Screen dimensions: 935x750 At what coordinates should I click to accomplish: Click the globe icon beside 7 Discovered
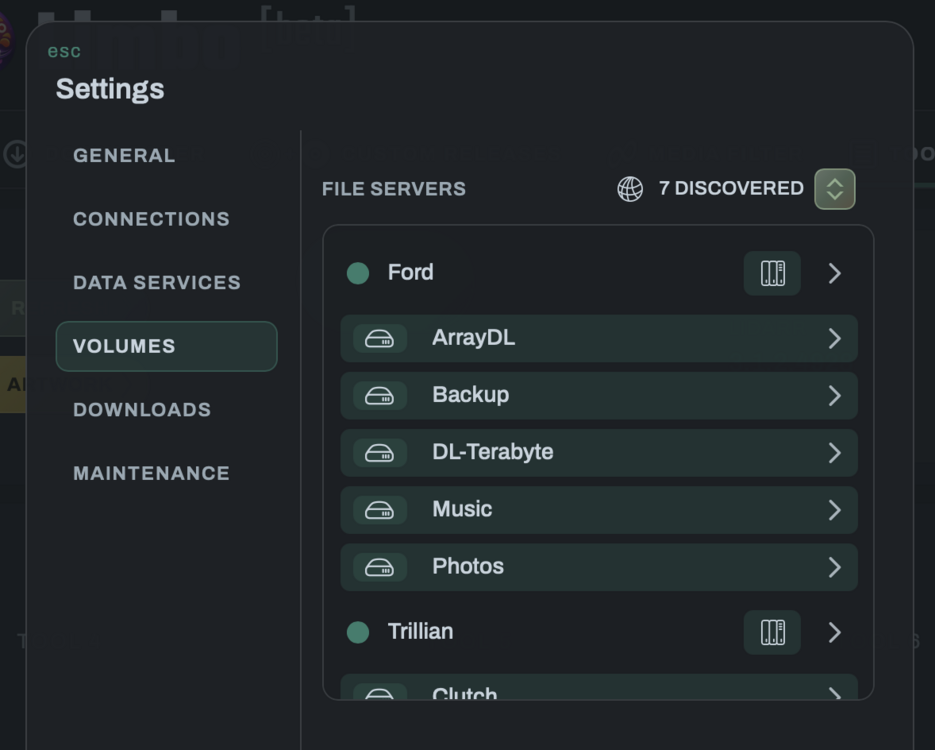(x=630, y=189)
